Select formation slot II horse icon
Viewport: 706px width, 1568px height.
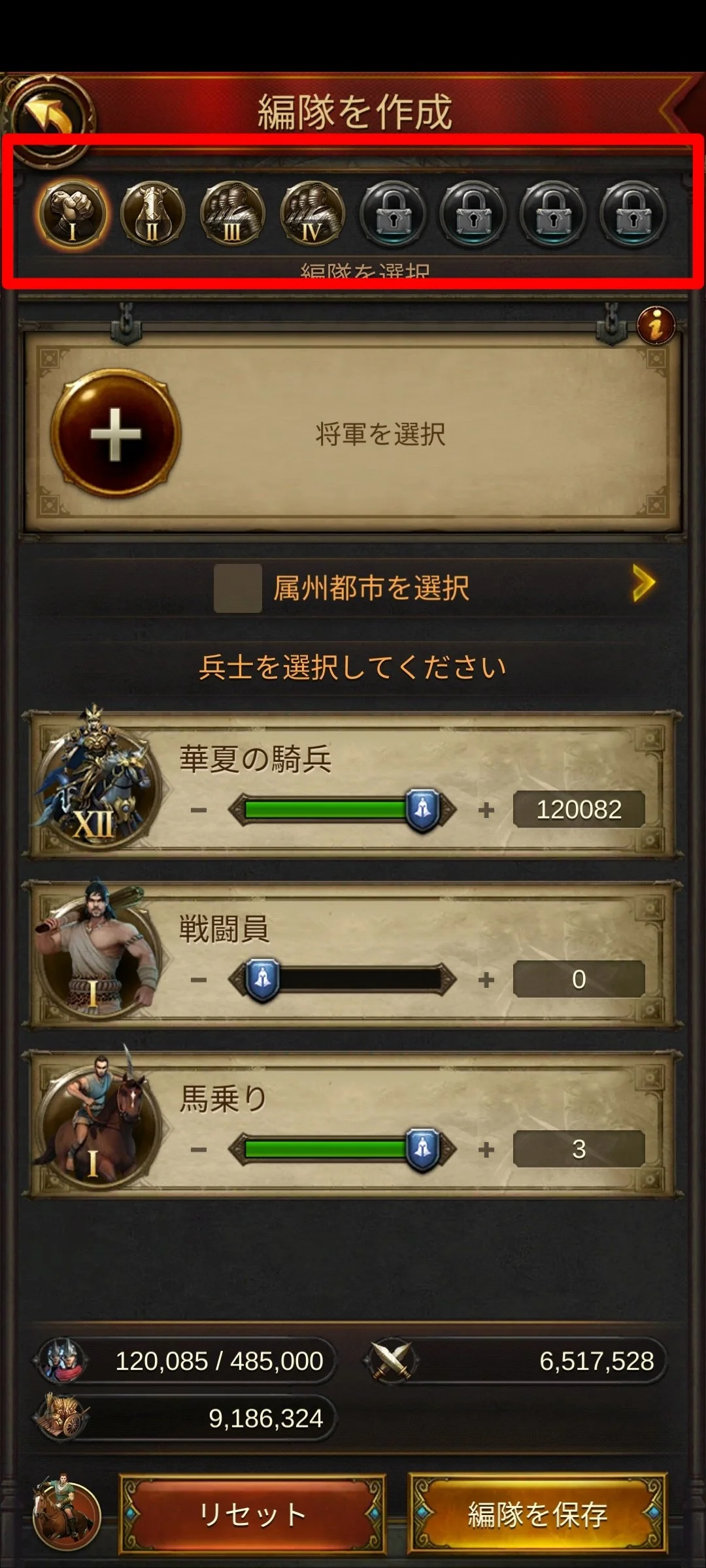coord(152,213)
